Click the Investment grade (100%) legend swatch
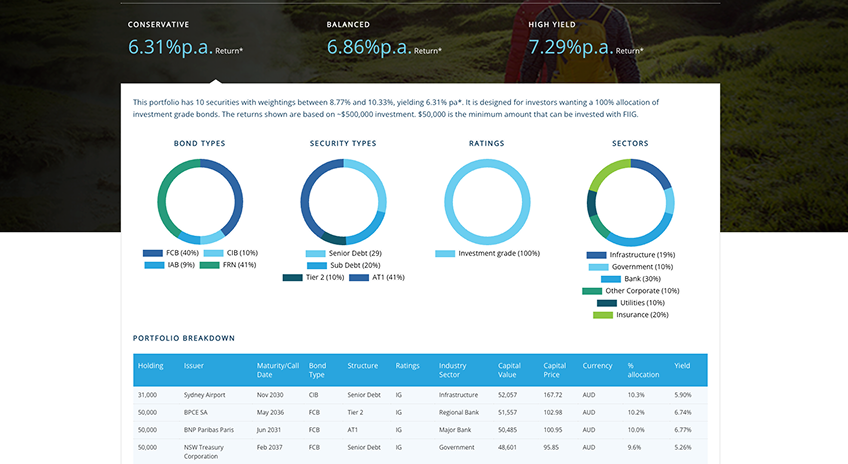The width and height of the screenshot is (848, 464). [445, 254]
